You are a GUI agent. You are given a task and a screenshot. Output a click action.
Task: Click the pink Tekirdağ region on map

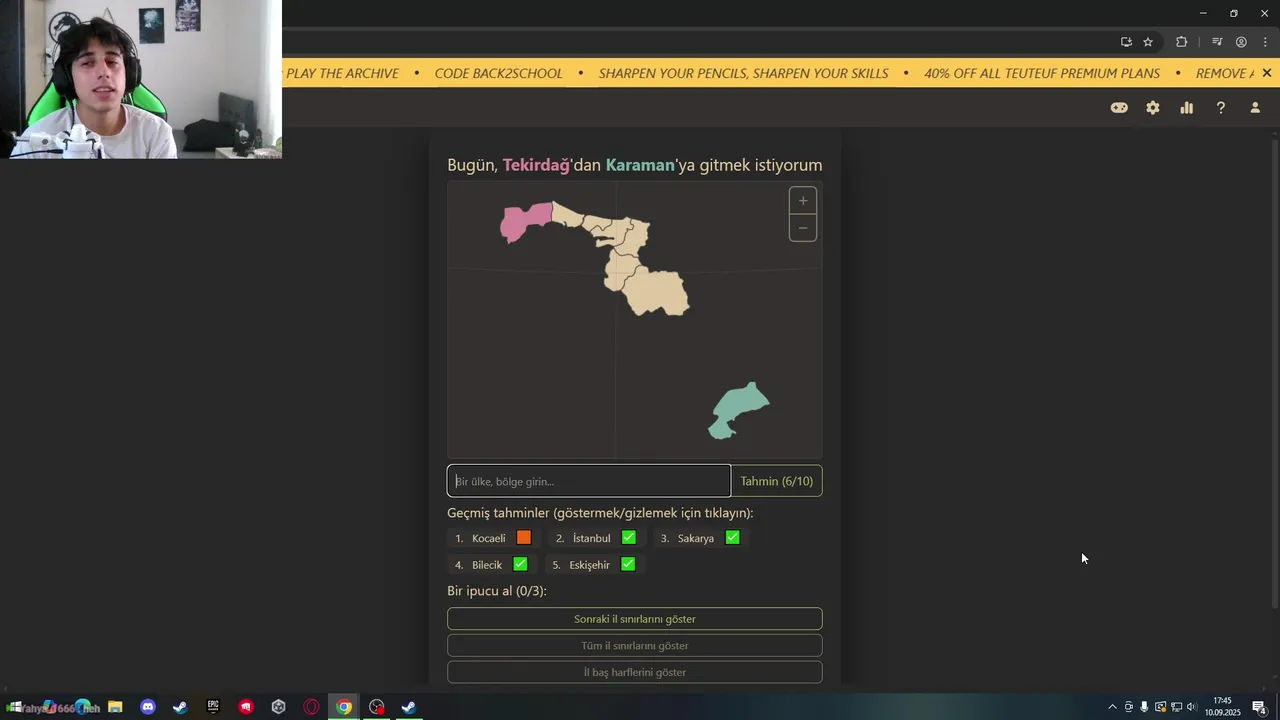click(522, 223)
